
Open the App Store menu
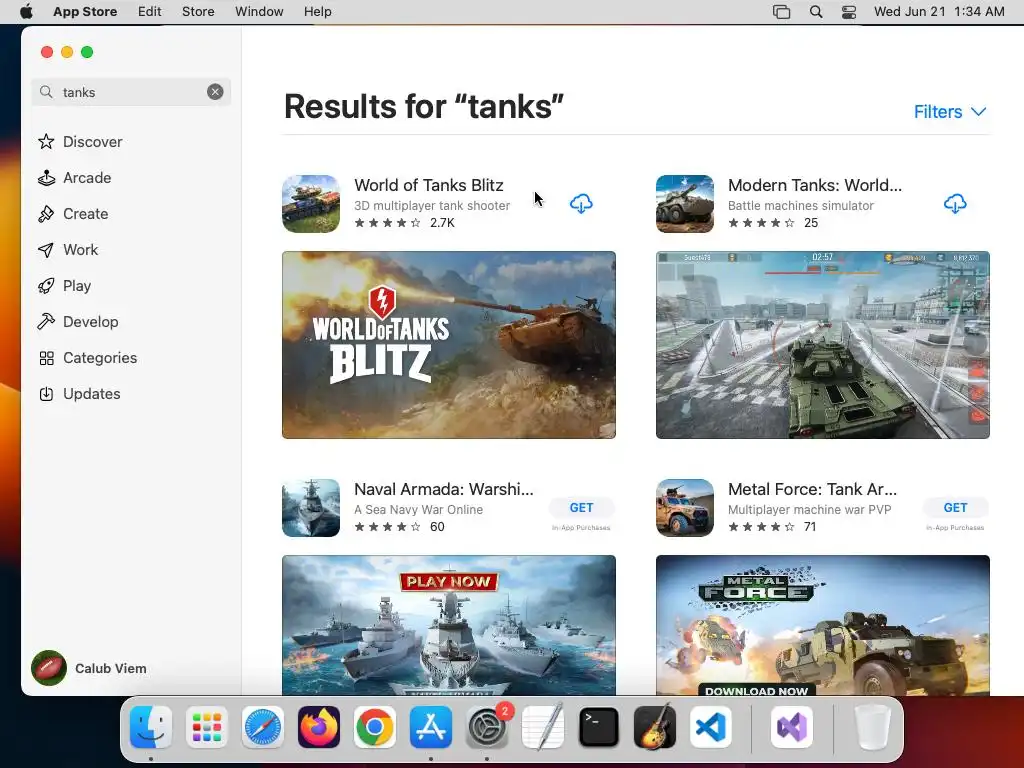[85, 12]
